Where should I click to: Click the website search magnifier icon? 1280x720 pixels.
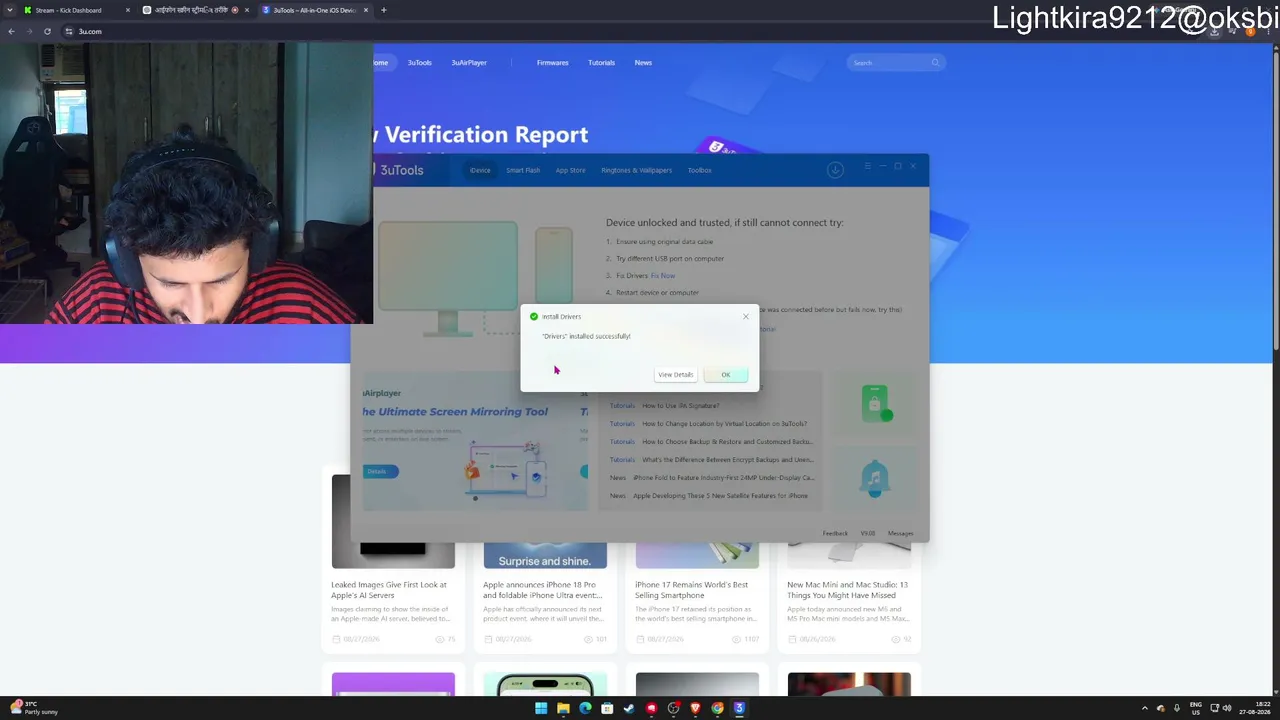point(935,63)
